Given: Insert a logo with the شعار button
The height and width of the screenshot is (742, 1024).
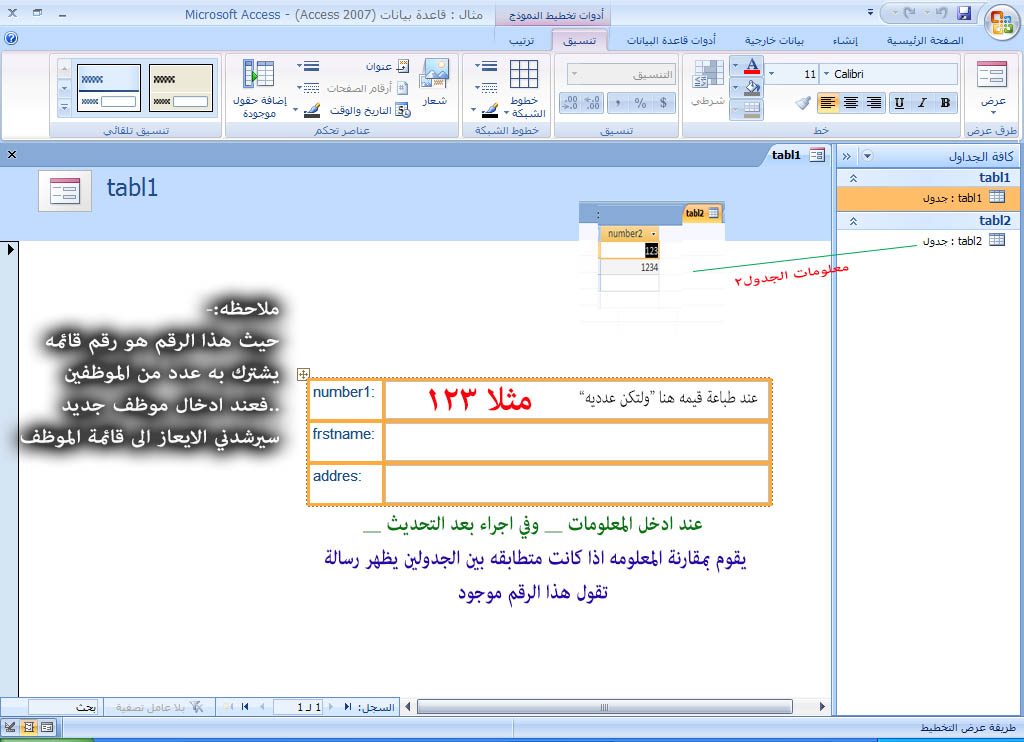Looking at the screenshot, I should tap(434, 83).
